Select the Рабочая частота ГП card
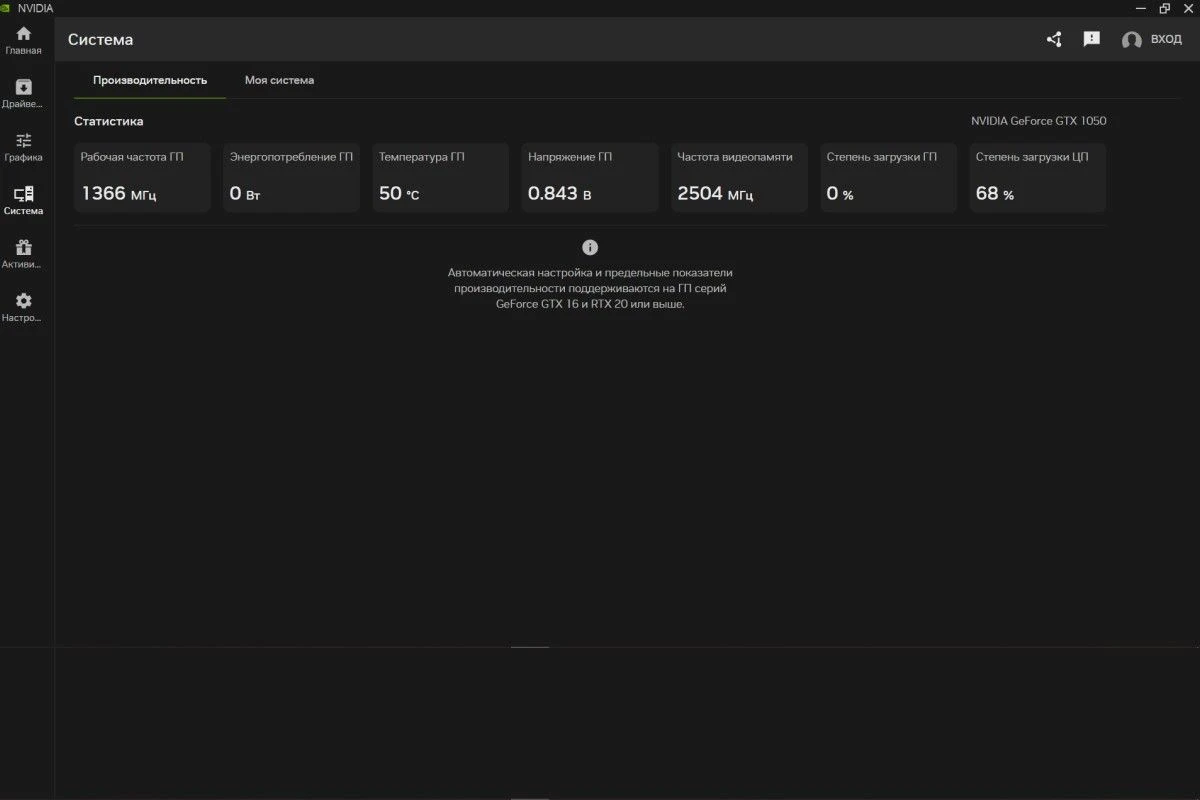This screenshot has height=800, width=1200. 143,177
